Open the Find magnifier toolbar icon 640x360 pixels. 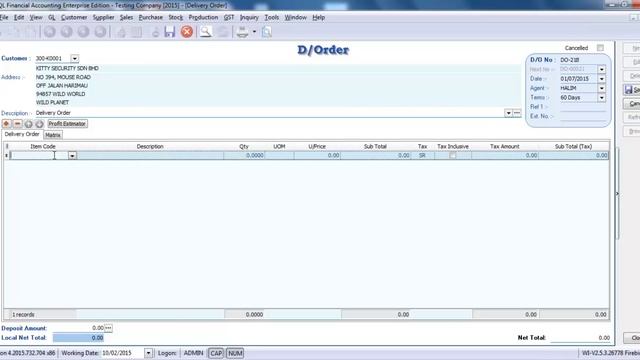pos(206,32)
